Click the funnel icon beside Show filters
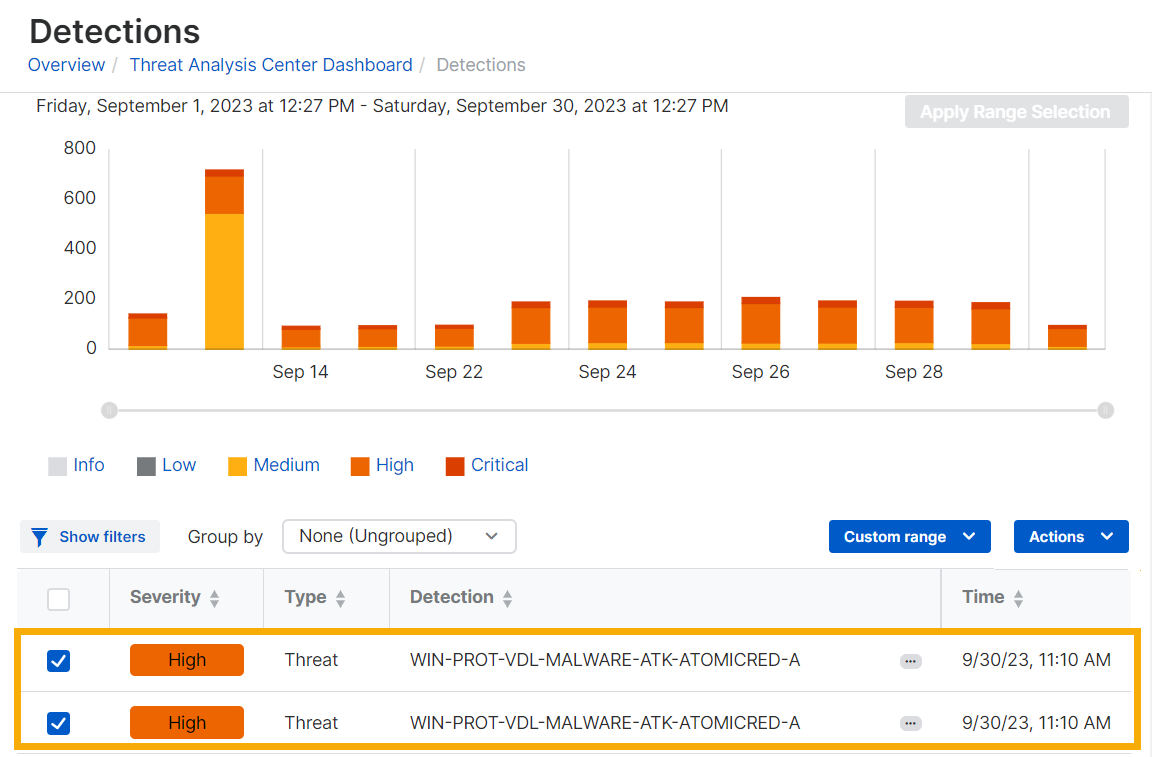The image size is (1153, 757). pos(39,537)
